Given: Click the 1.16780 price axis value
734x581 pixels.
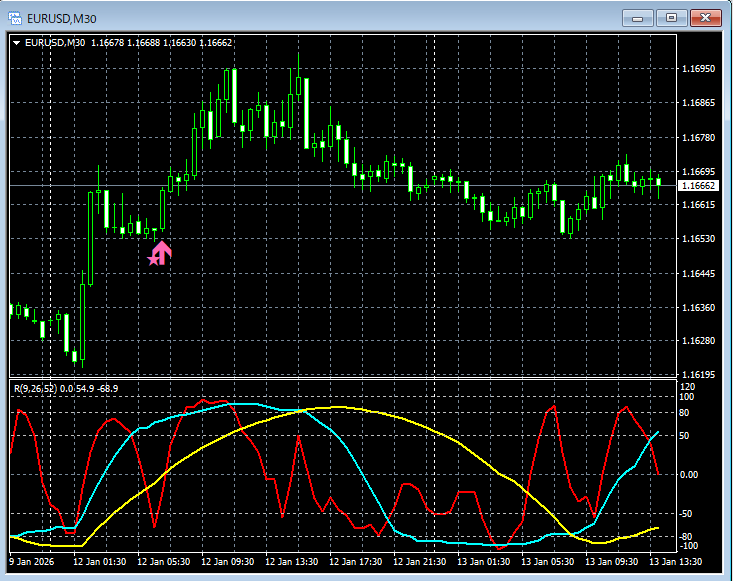Looking at the screenshot, I should click(x=698, y=138).
